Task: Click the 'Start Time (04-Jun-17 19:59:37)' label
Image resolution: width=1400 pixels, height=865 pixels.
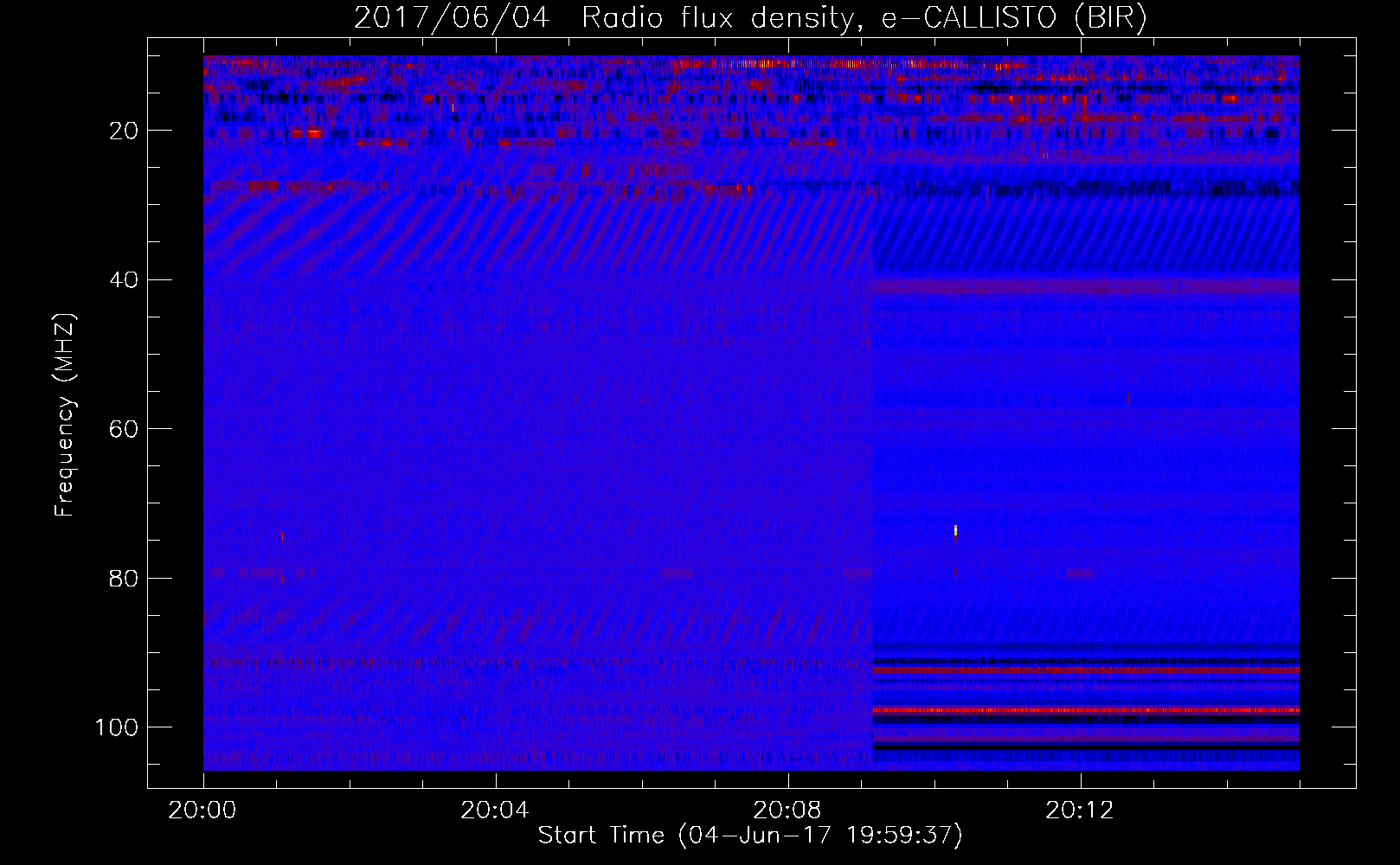Action: coord(750,836)
